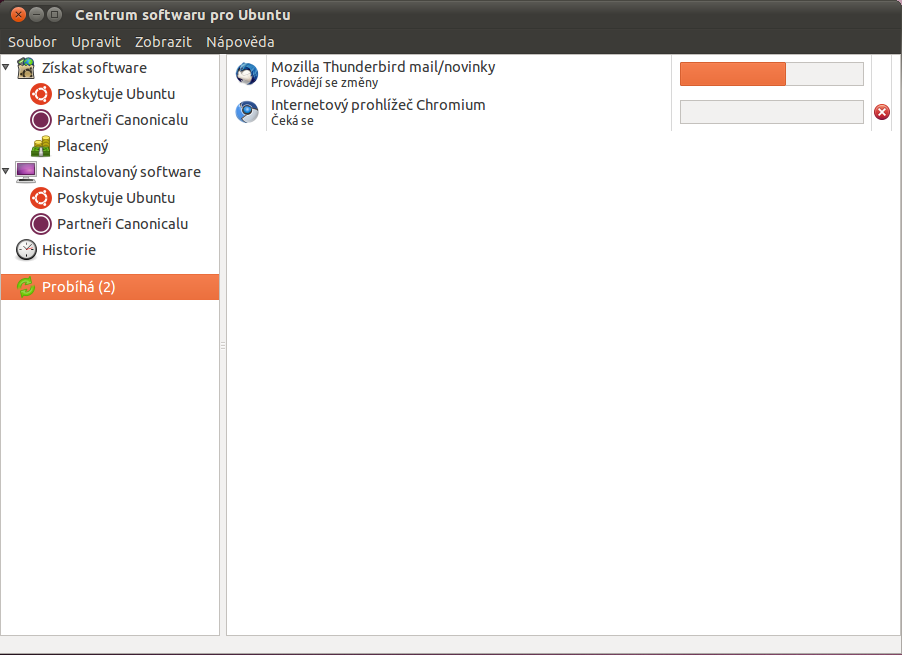Close the Centrum softwaru window
Screen dimensions: 902x655
pos(18,14)
